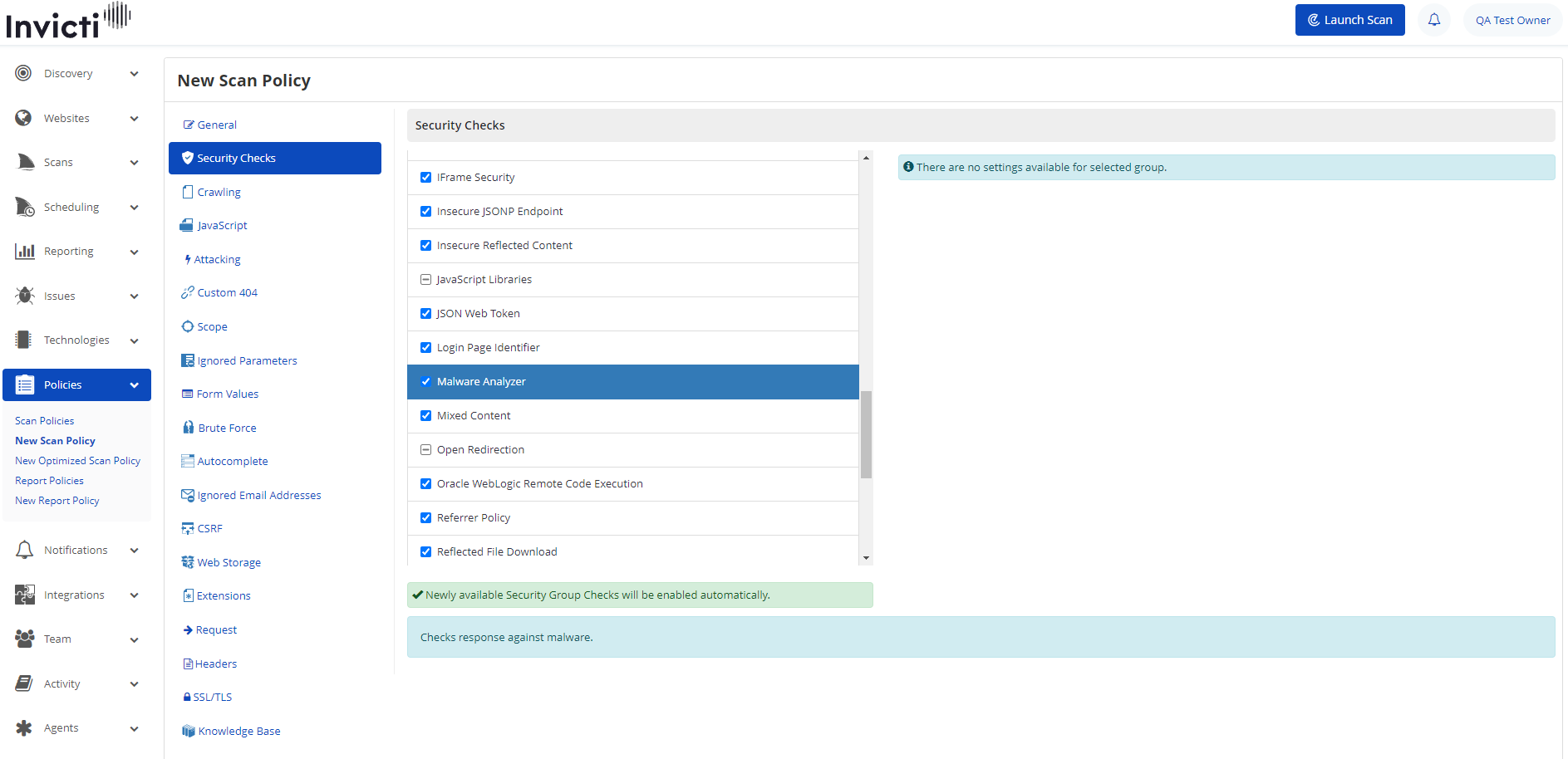Click the security checks list scrollbar thumb
This screenshot has height=759, width=1568.
[866, 434]
